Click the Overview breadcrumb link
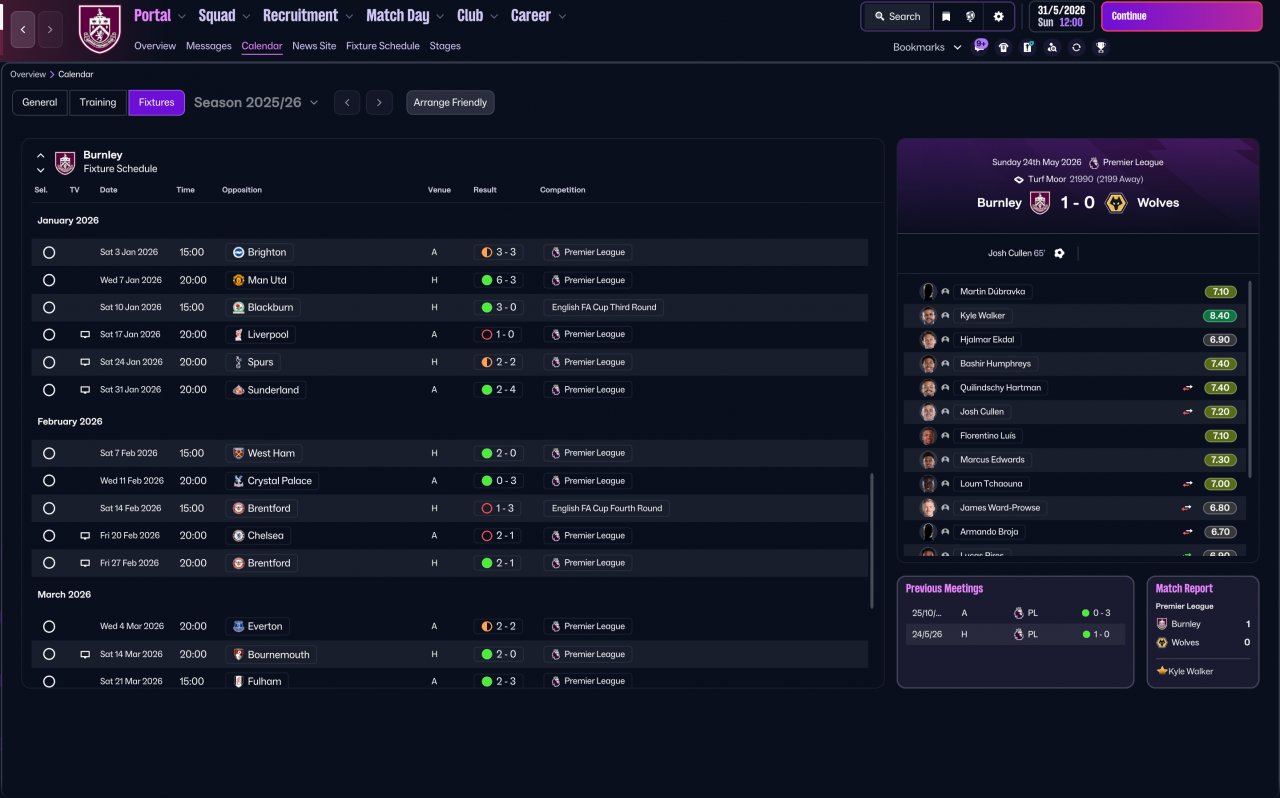 pyautogui.click(x=28, y=74)
